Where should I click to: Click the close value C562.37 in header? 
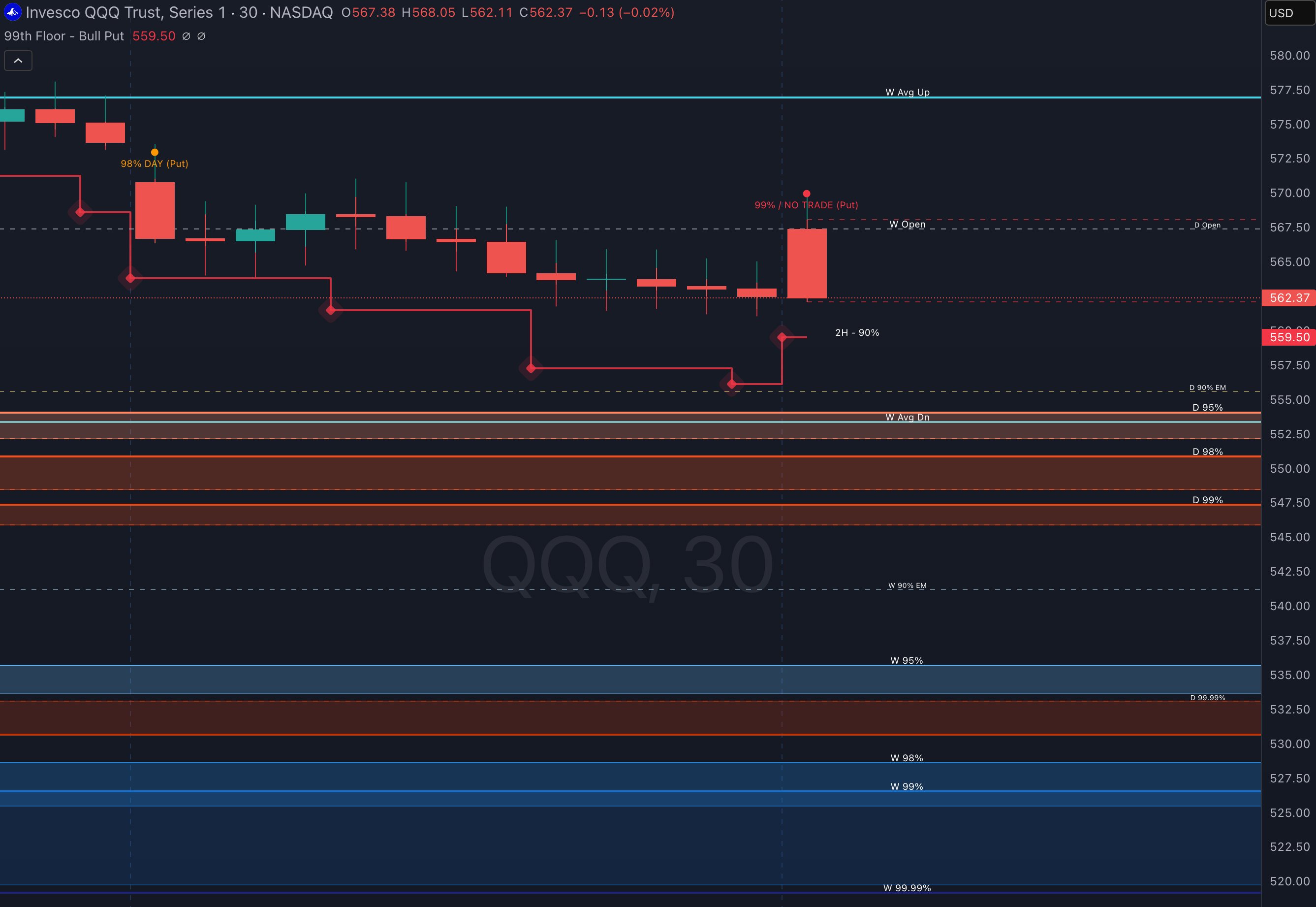[x=546, y=12]
